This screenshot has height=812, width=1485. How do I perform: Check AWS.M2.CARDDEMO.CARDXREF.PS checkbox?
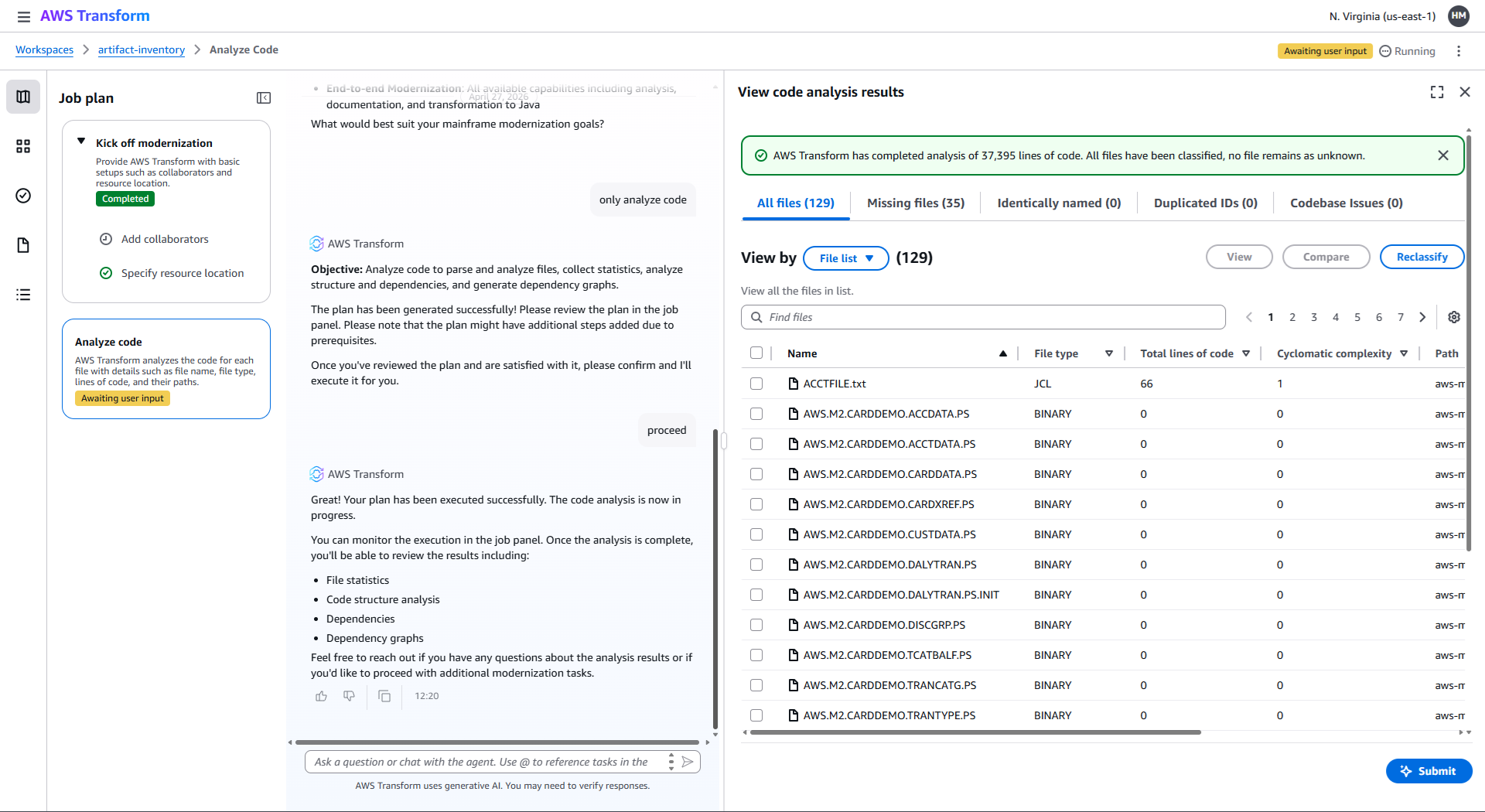pos(756,504)
